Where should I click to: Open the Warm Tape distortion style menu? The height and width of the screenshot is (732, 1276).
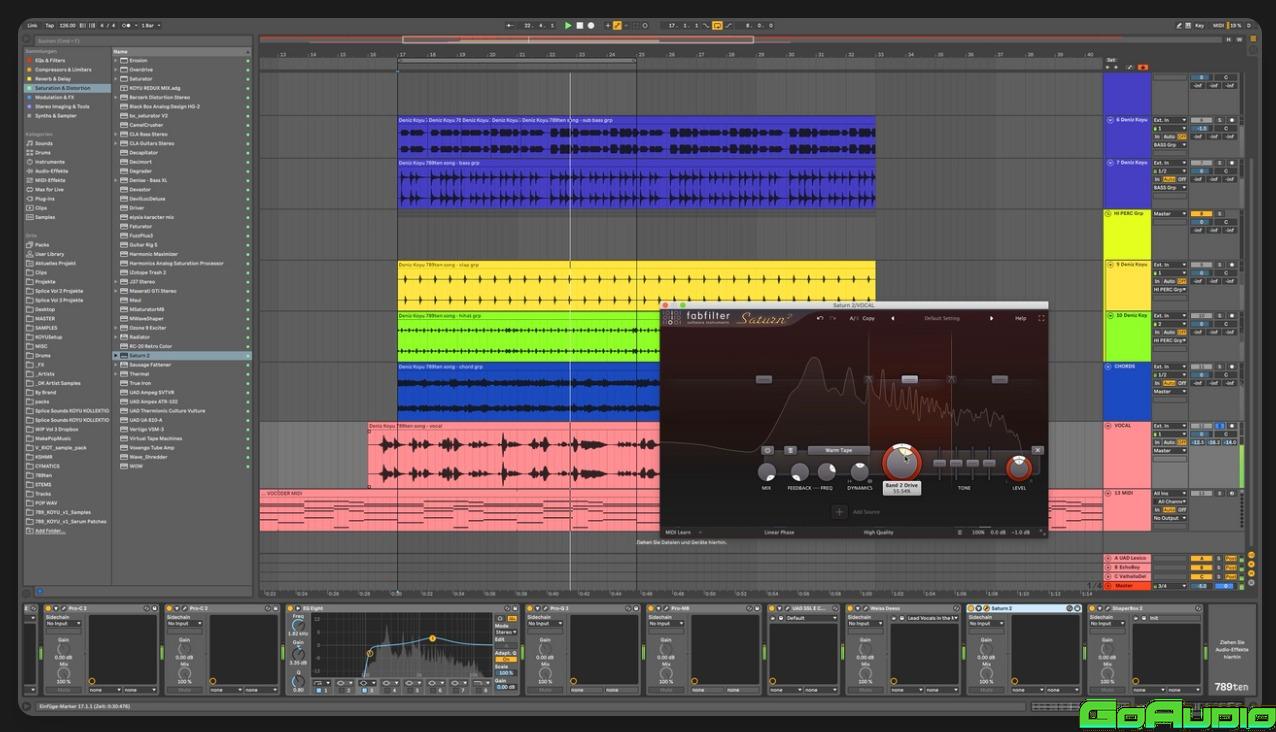[x=838, y=450]
